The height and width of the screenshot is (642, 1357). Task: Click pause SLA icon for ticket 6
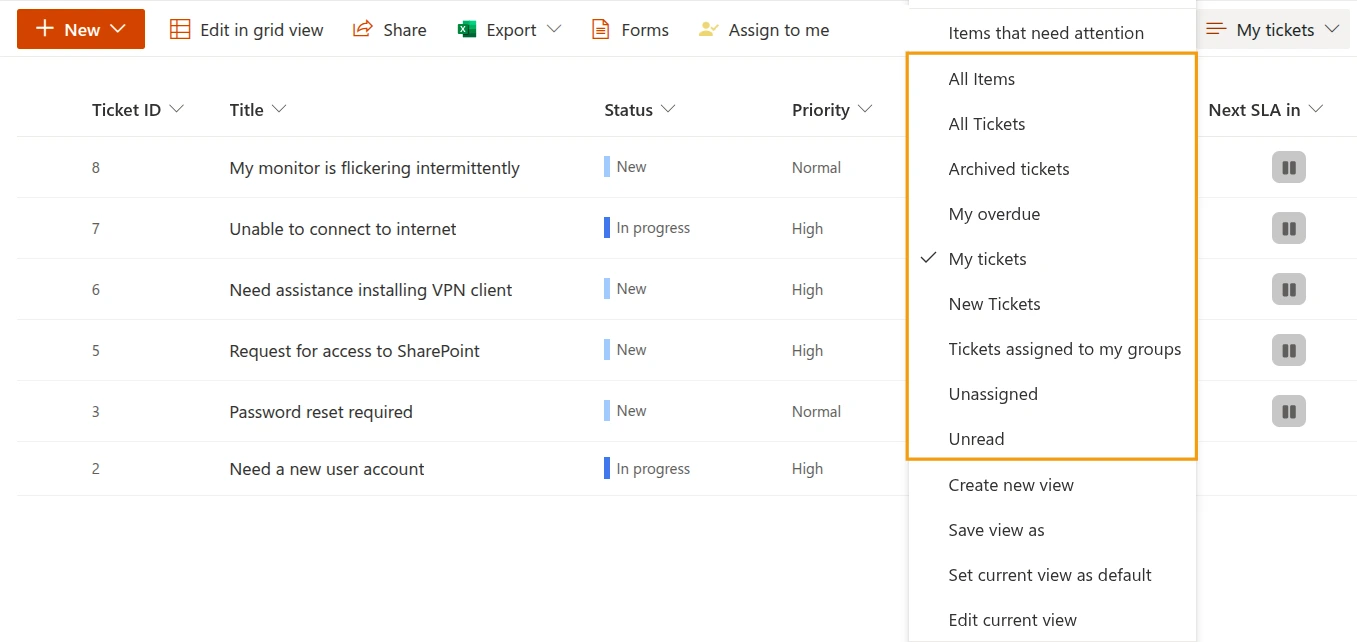pos(1289,290)
